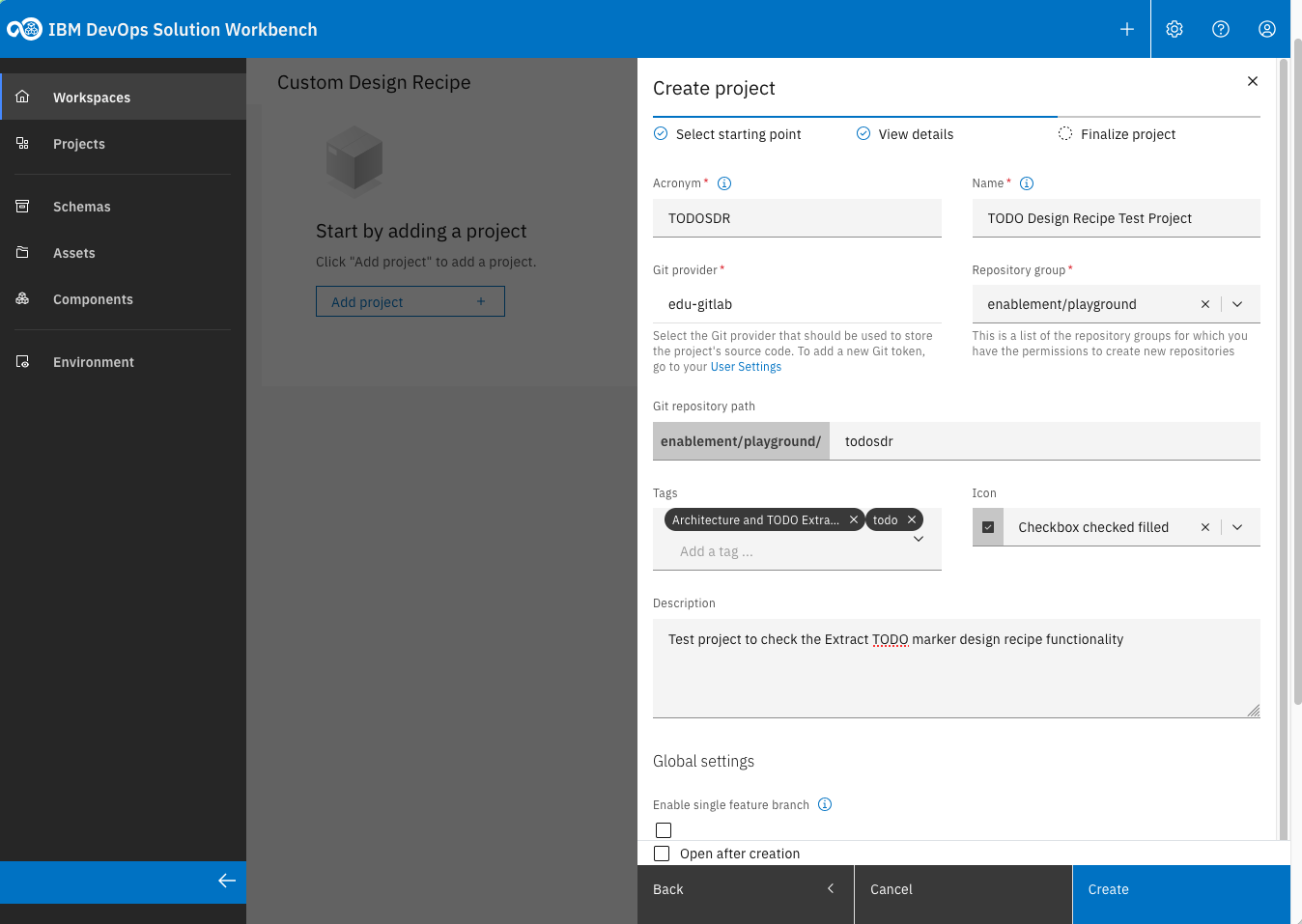This screenshot has width=1302, height=924.
Task: Open the help question mark icon
Action: (1221, 29)
